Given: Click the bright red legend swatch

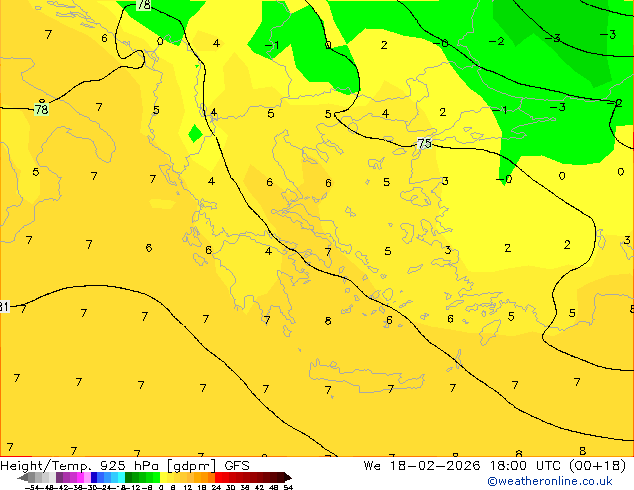Looking at the screenshot, I should [x=218, y=477].
